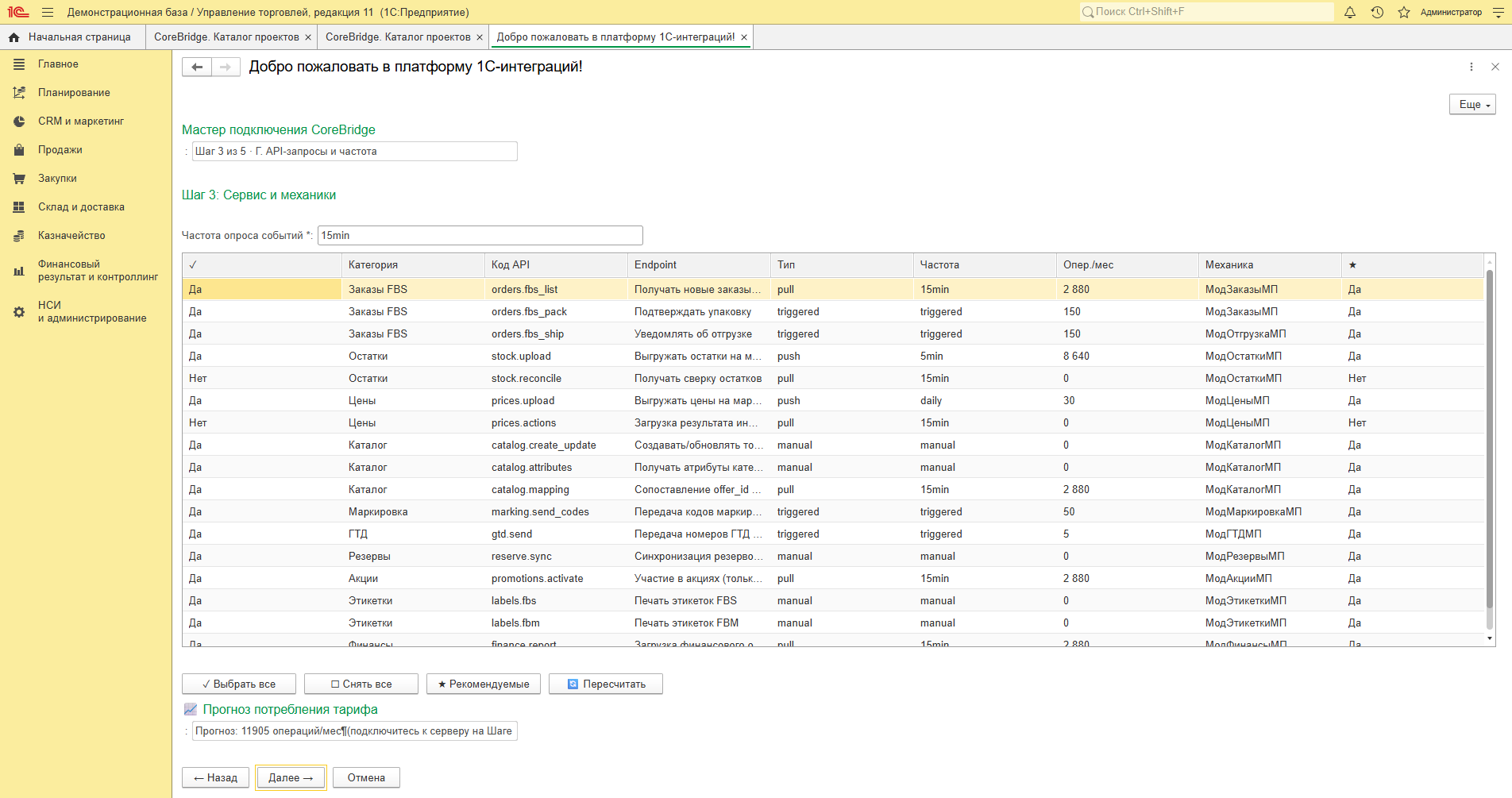Viewport: 1512px width, 798px height.
Task: Click the Пересчитать button
Action: 606,684
